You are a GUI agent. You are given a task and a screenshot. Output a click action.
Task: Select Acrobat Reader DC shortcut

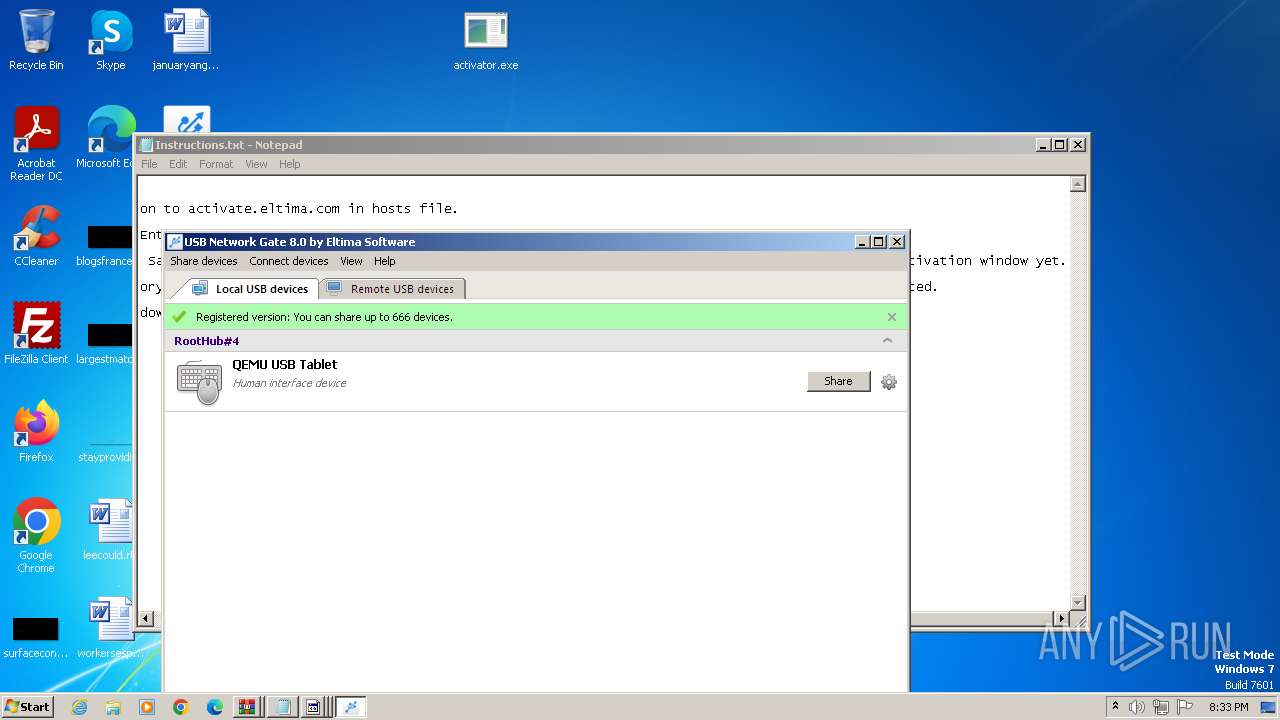click(x=36, y=144)
